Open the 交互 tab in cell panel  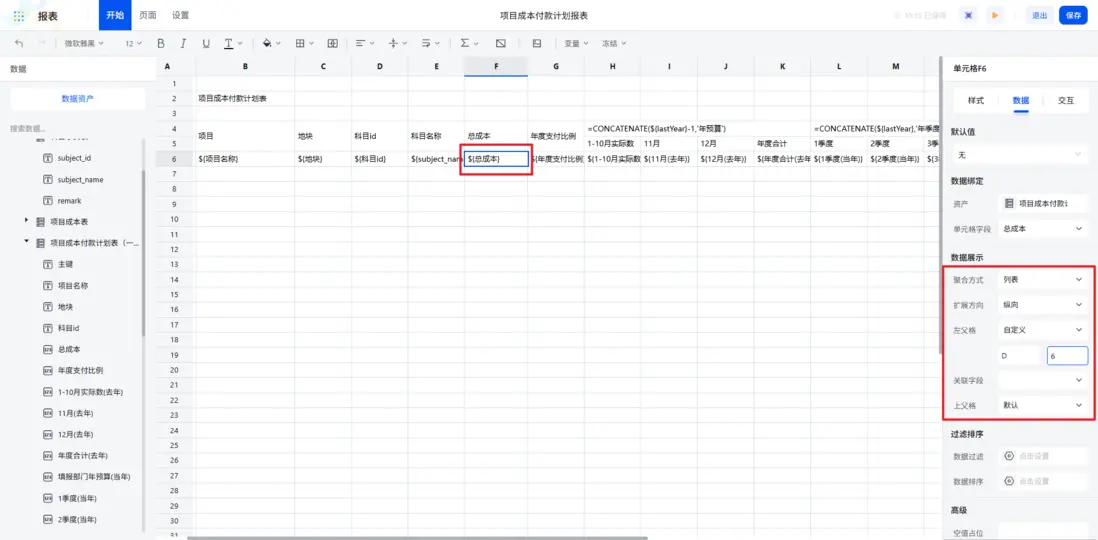(x=1066, y=100)
